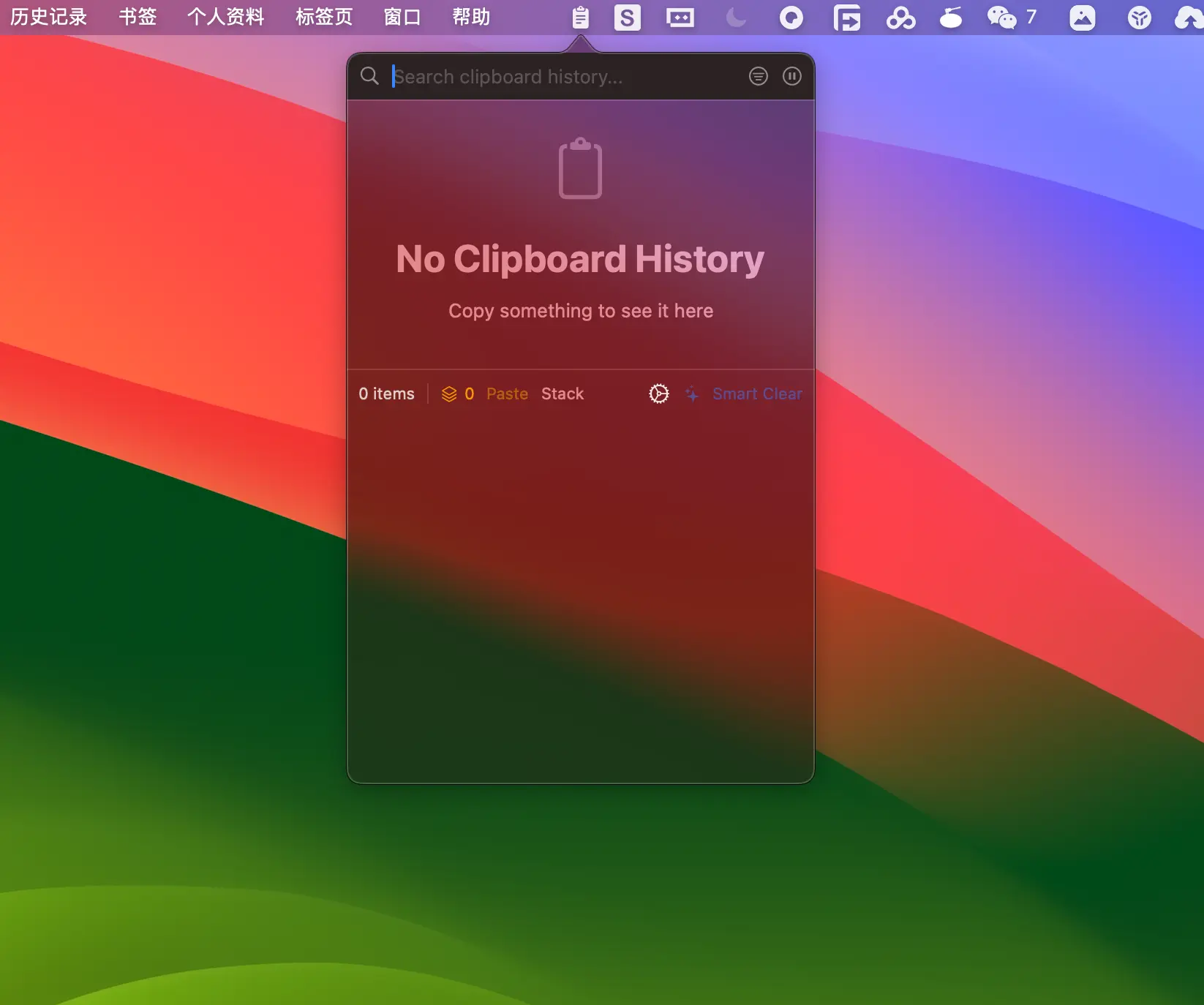Click the sparkle icon beside Smart Clear
Image resolution: width=1204 pixels, height=1005 pixels.
(692, 394)
